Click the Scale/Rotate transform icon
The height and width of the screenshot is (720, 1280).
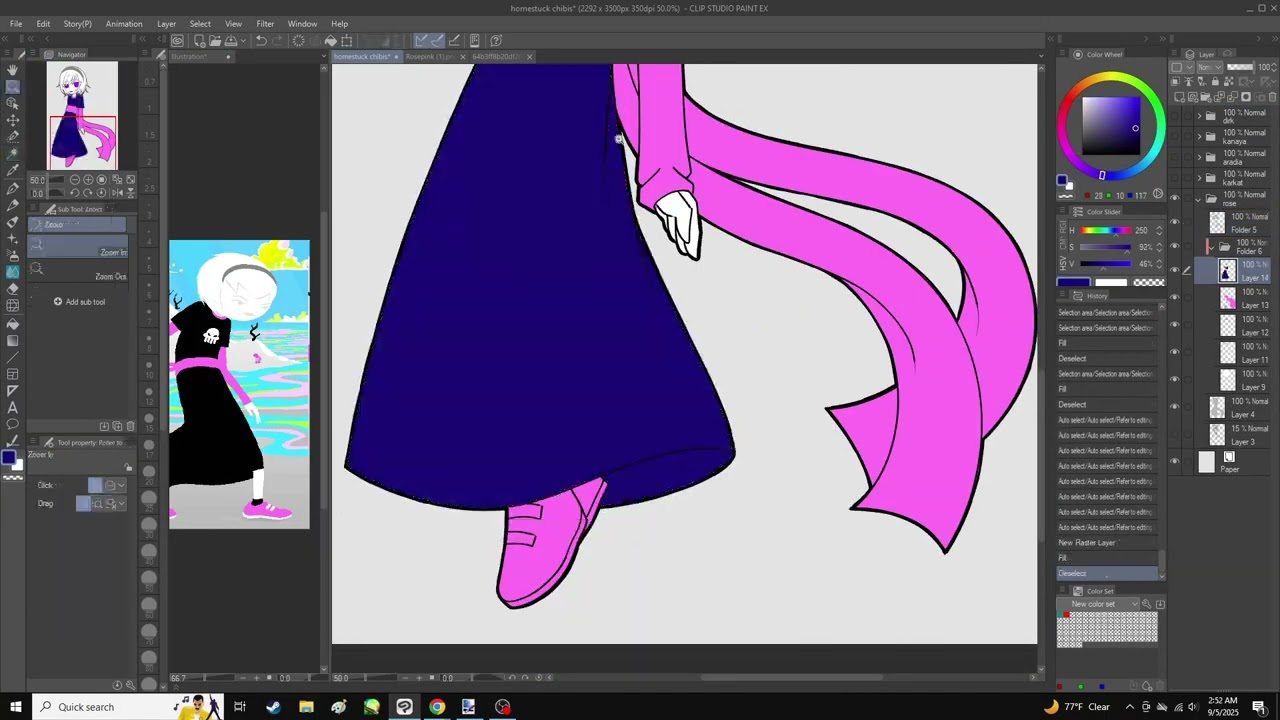347,40
